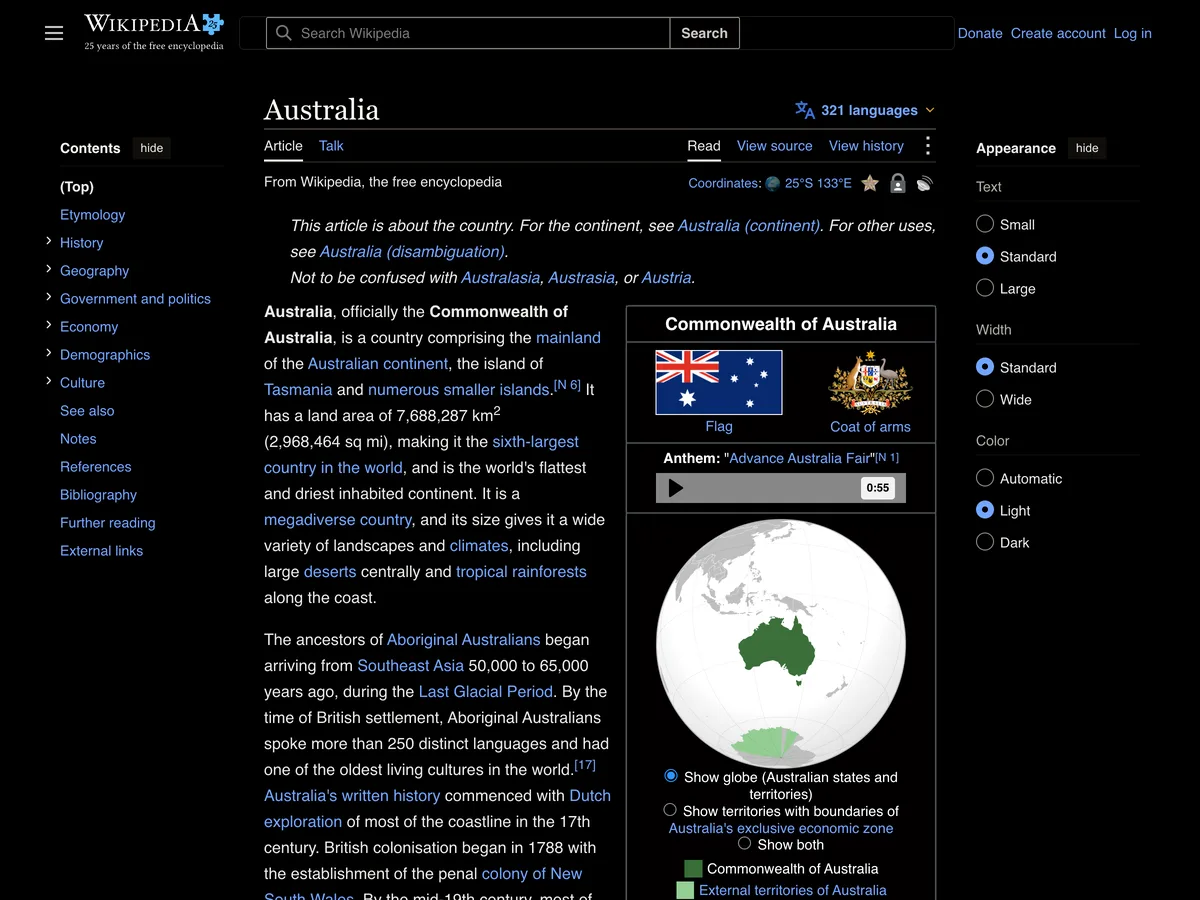The height and width of the screenshot is (900, 1200).
Task: Play the Advance Australia Fair anthem
Action: click(676, 488)
